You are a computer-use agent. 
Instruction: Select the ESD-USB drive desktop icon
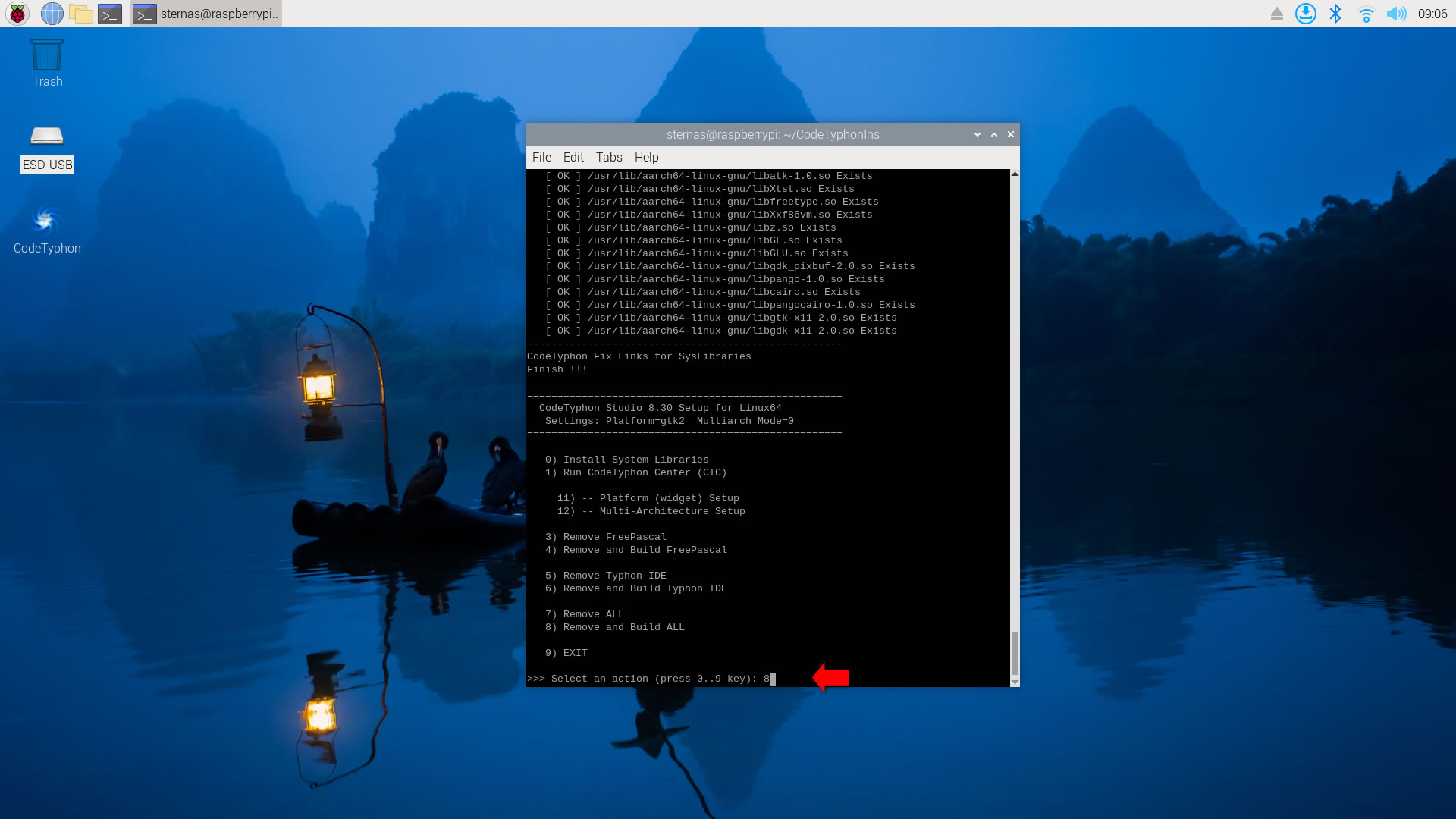point(47,136)
